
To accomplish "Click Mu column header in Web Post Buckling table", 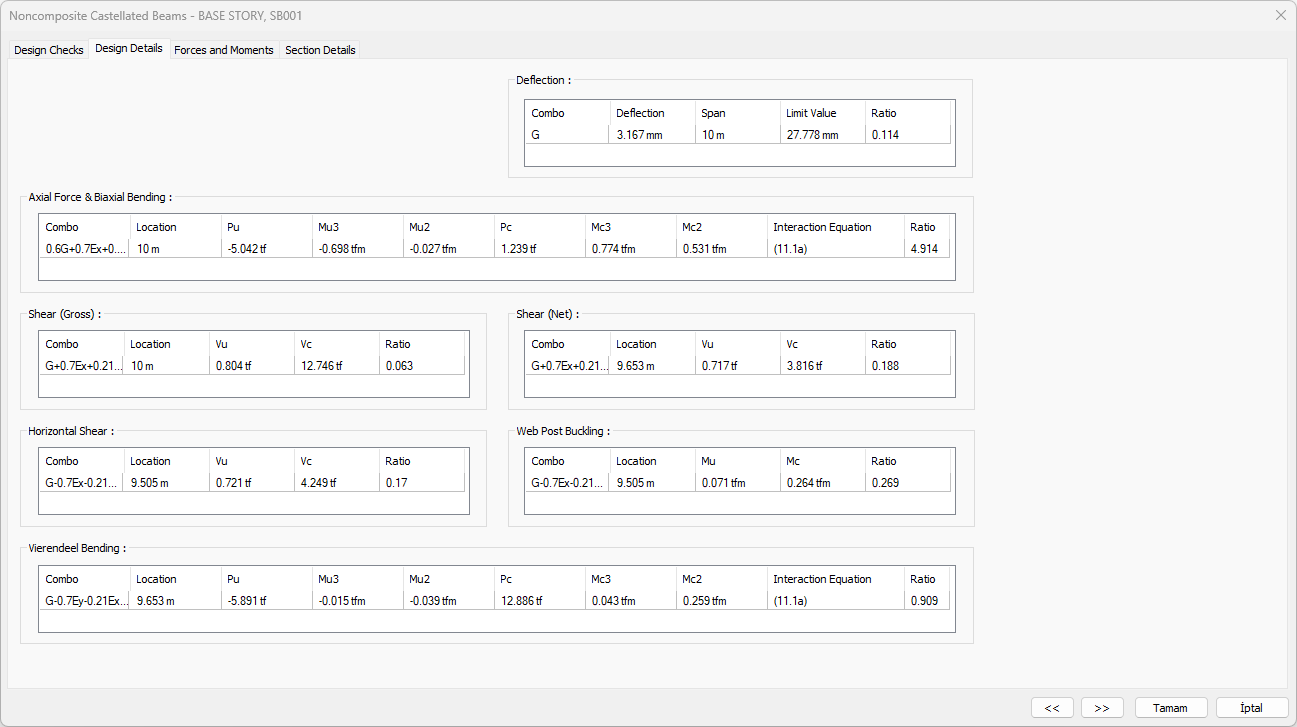I will (x=708, y=461).
